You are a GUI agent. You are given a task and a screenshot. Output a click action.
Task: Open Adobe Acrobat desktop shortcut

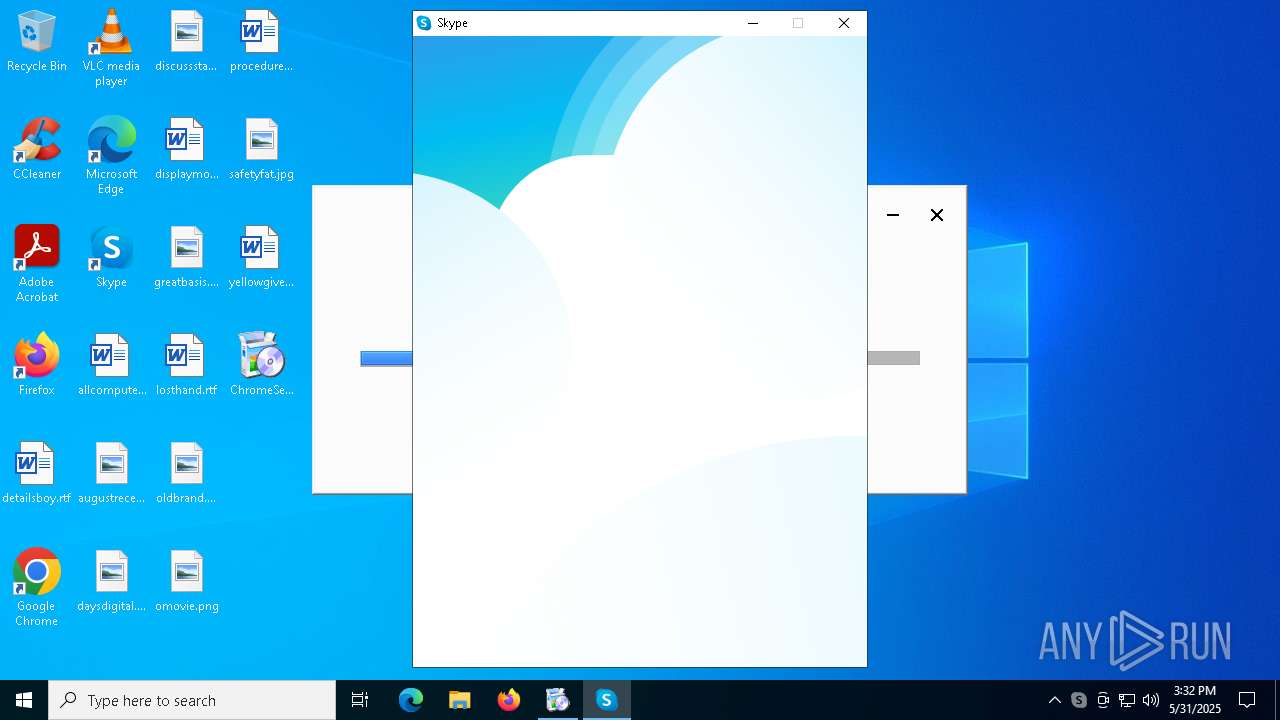pyautogui.click(x=37, y=264)
